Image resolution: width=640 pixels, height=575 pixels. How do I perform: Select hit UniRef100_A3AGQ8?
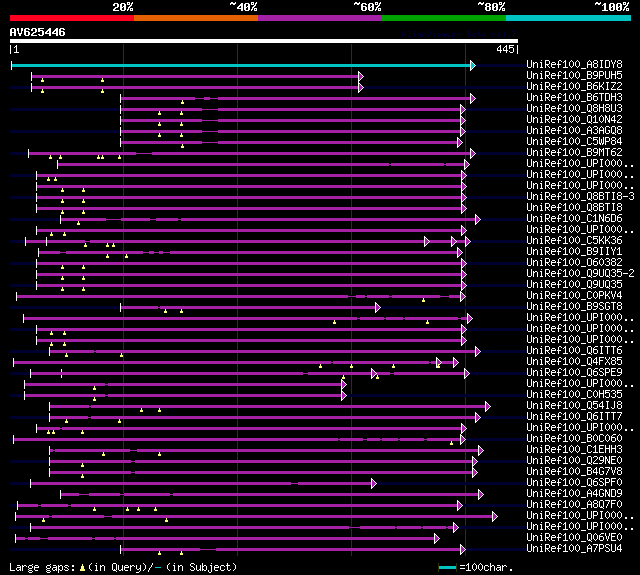point(574,131)
